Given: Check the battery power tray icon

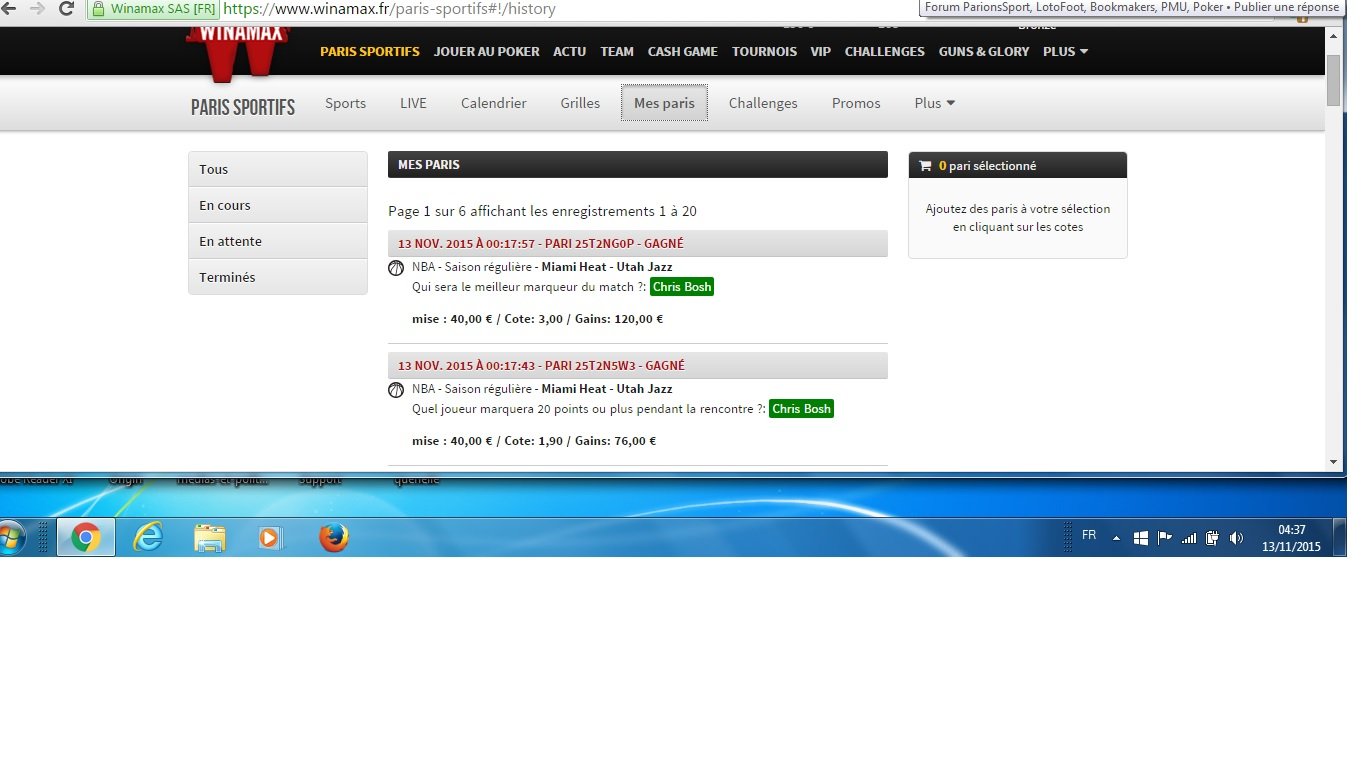Looking at the screenshot, I should 1212,538.
